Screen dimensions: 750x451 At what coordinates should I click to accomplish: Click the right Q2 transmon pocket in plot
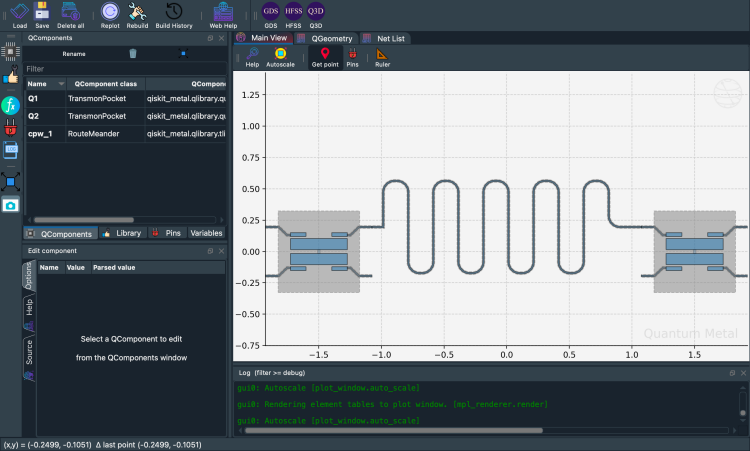(695, 252)
